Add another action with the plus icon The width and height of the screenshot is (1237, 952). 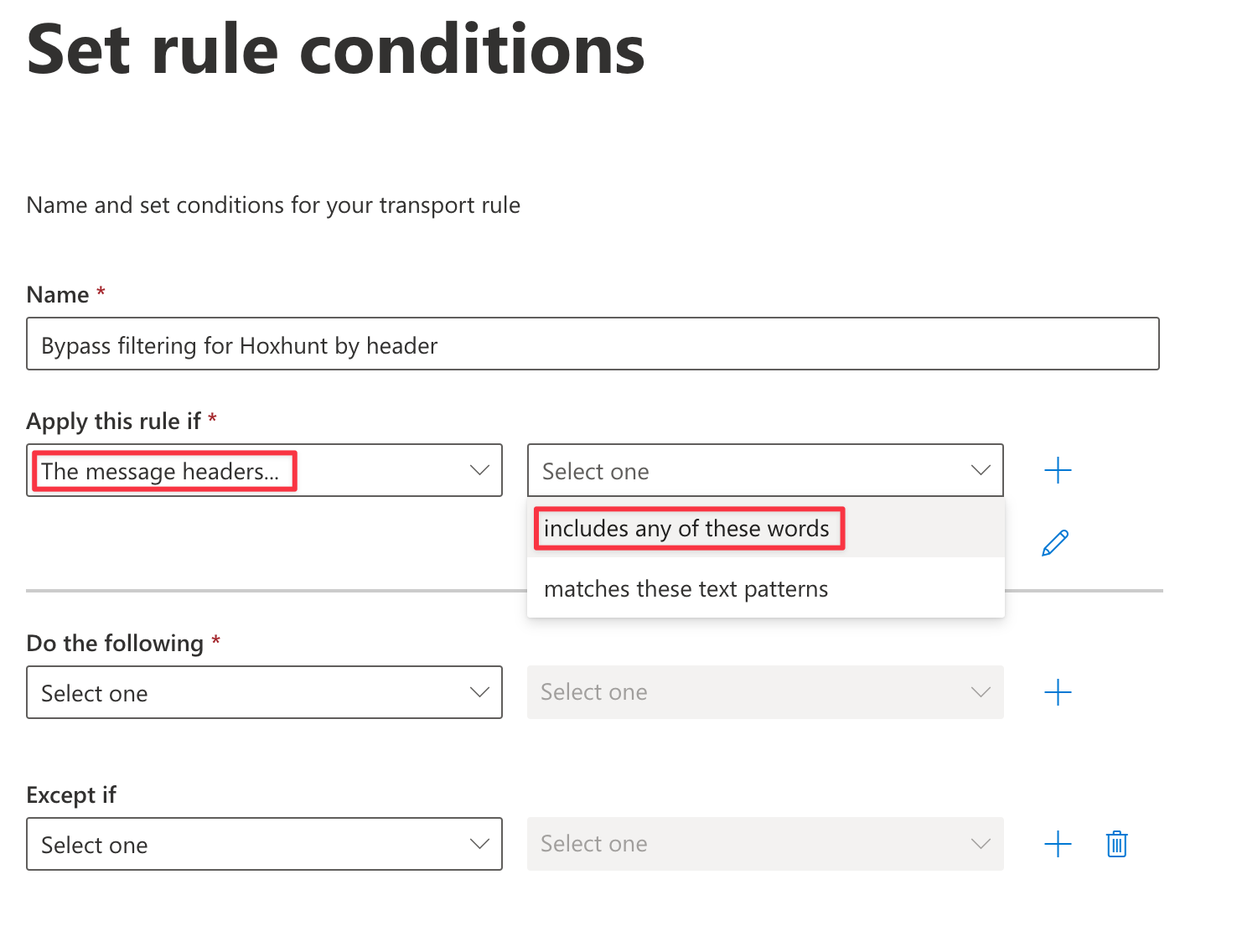pos(1058,692)
